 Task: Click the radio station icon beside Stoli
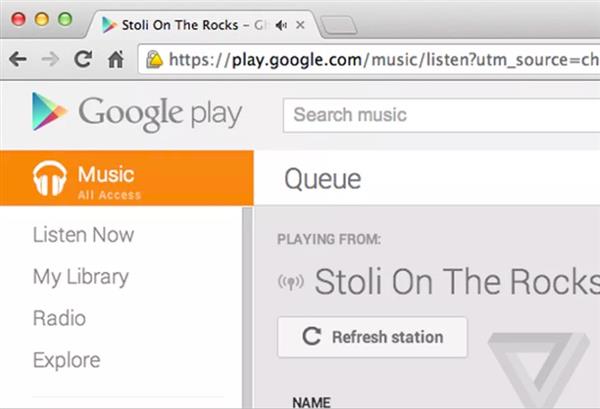291,282
